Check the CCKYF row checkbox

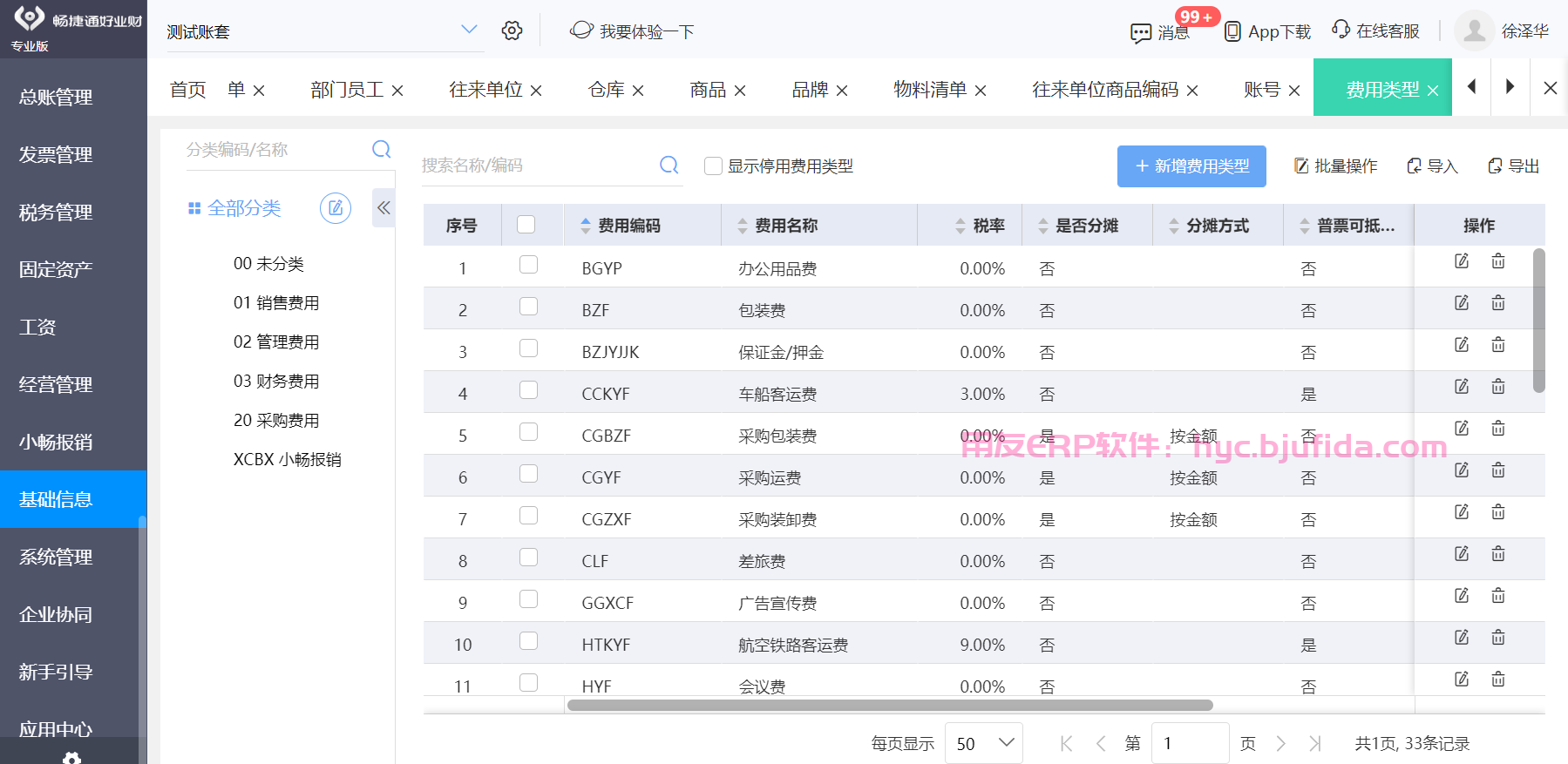[528, 389]
